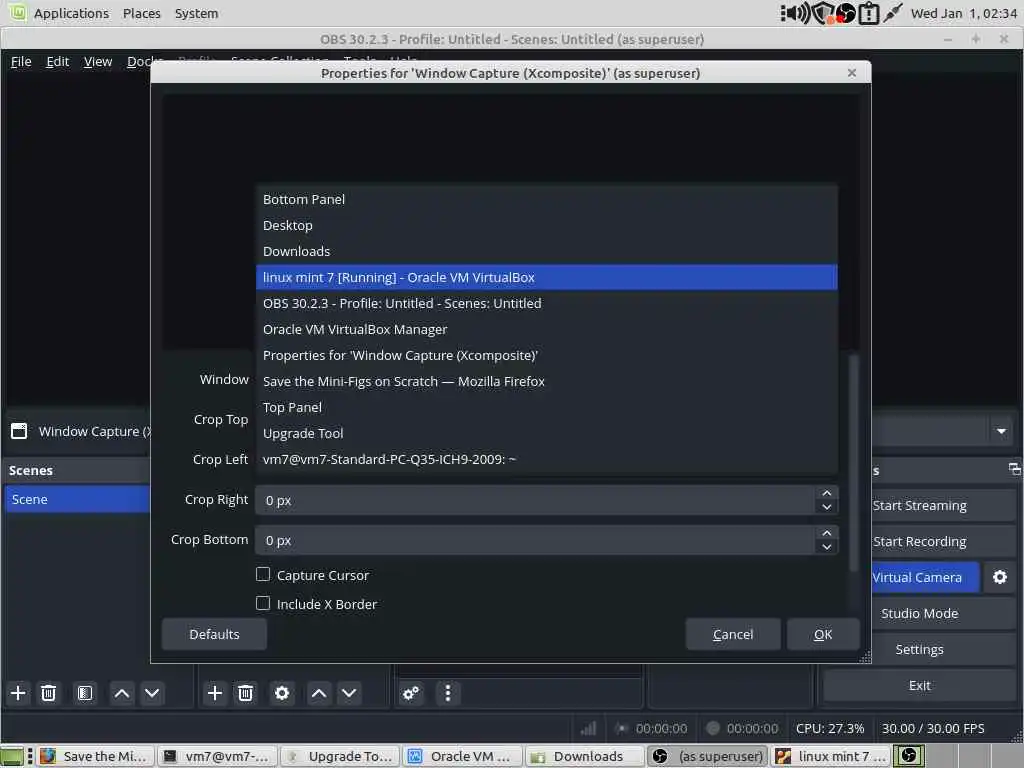Open advanced audio properties gears icon

point(411,693)
